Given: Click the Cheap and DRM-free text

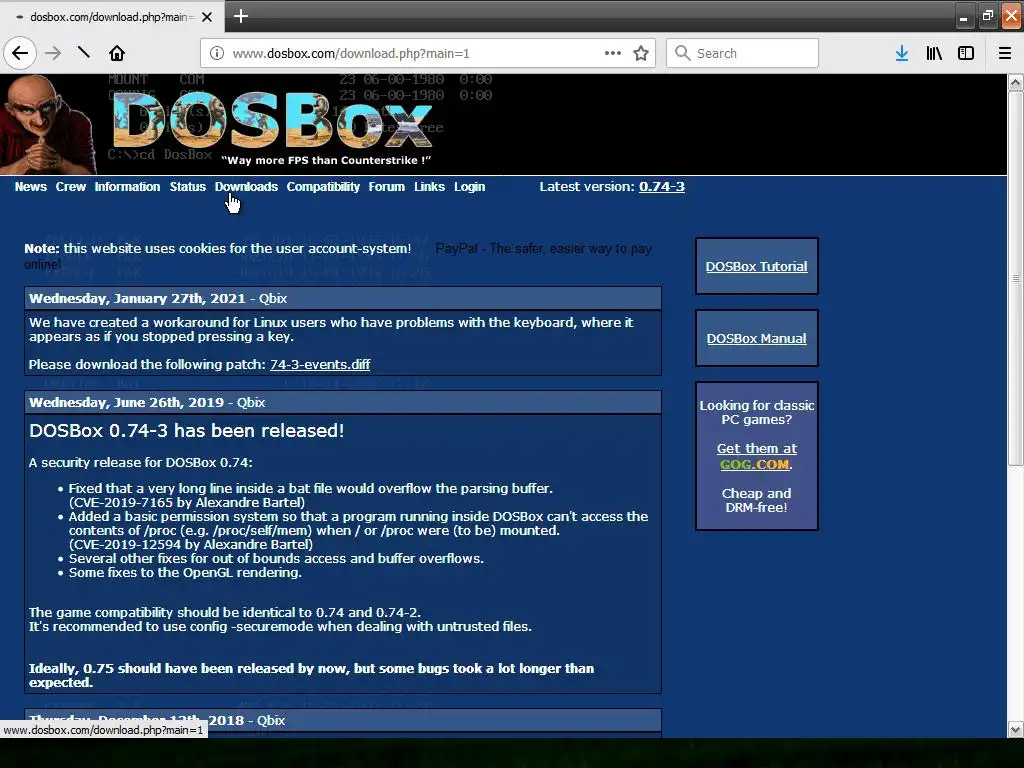Looking at the screenshot, I should click(756, 500).
